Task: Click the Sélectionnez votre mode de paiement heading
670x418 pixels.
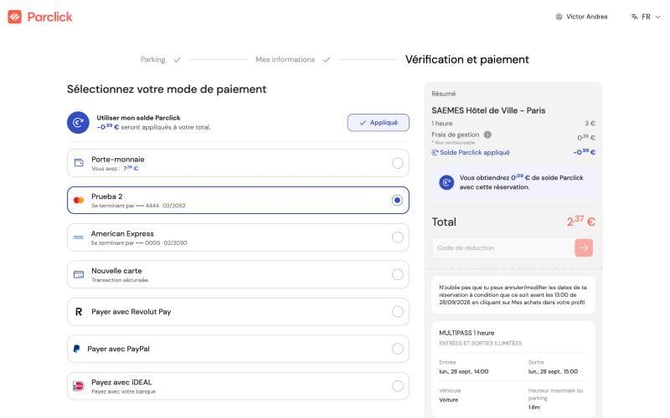Action: click(x=167, y=89)
